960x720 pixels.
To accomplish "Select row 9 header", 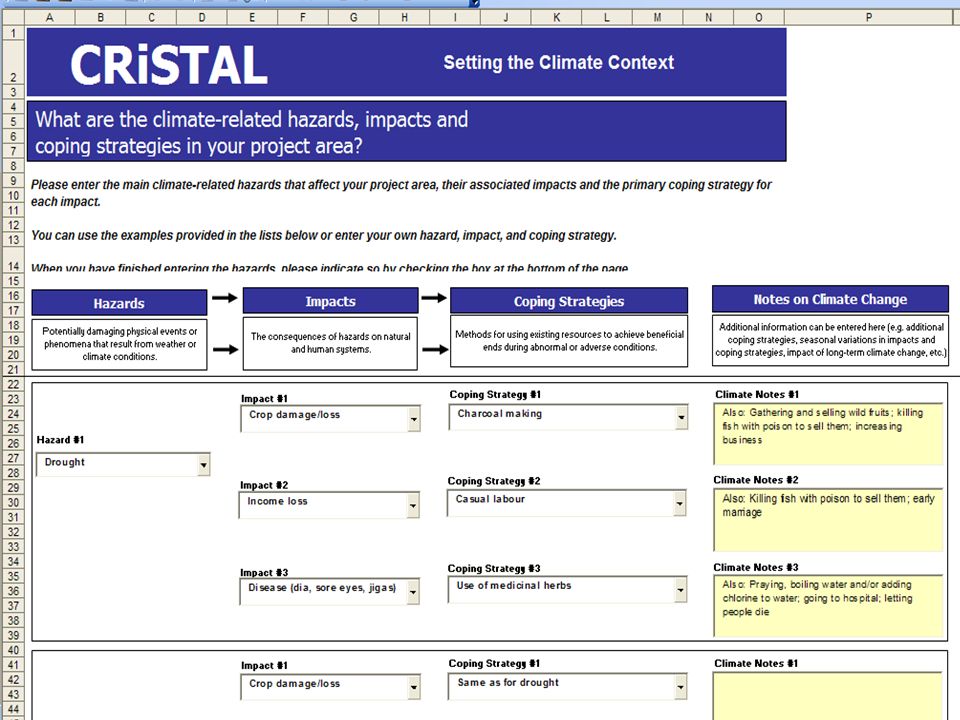I will point(13,181).
